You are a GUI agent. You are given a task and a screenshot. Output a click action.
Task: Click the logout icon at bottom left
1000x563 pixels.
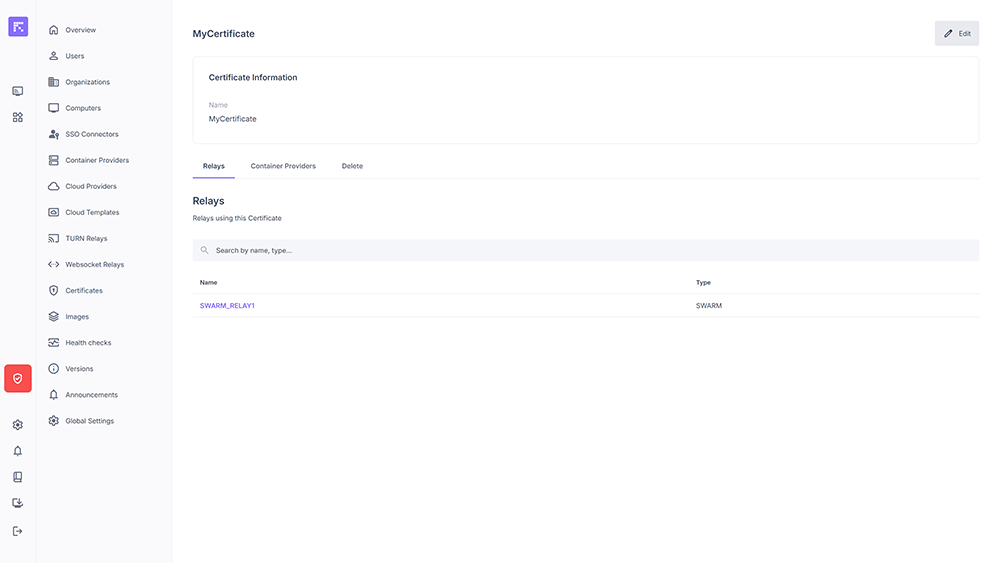click(18, 531)
